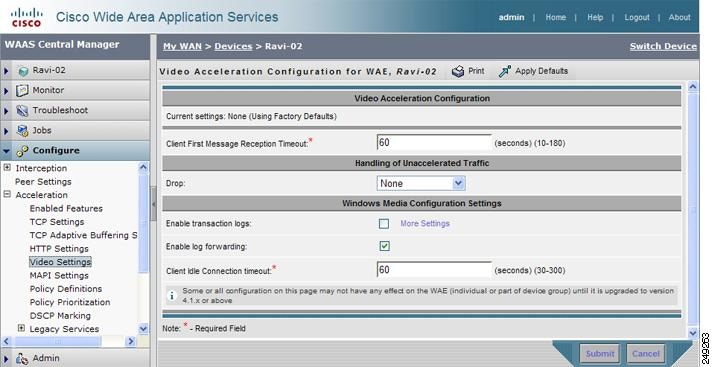Click Logout in the header

click(637, 17)
